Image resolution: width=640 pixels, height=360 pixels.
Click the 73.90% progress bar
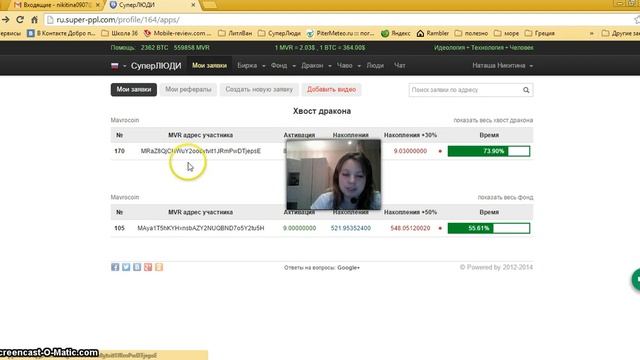pos(489,151)
